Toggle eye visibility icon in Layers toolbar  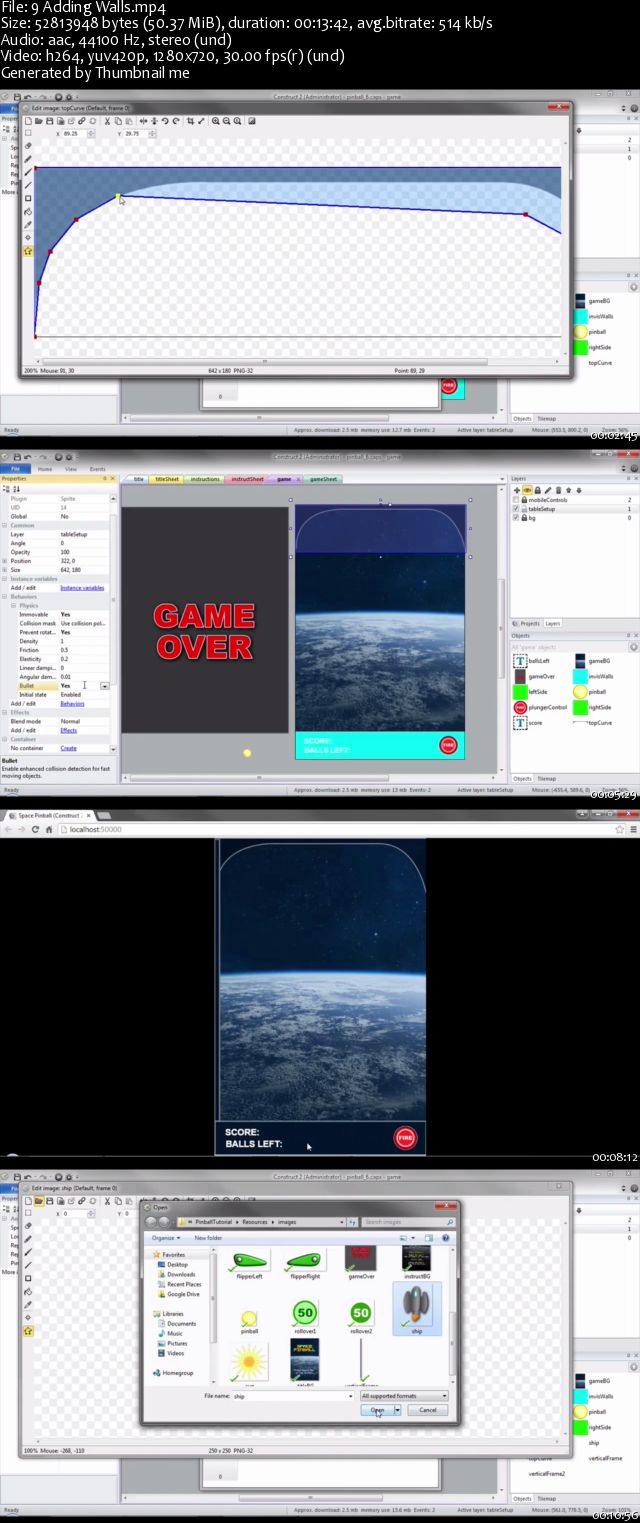tap(527, 491)
